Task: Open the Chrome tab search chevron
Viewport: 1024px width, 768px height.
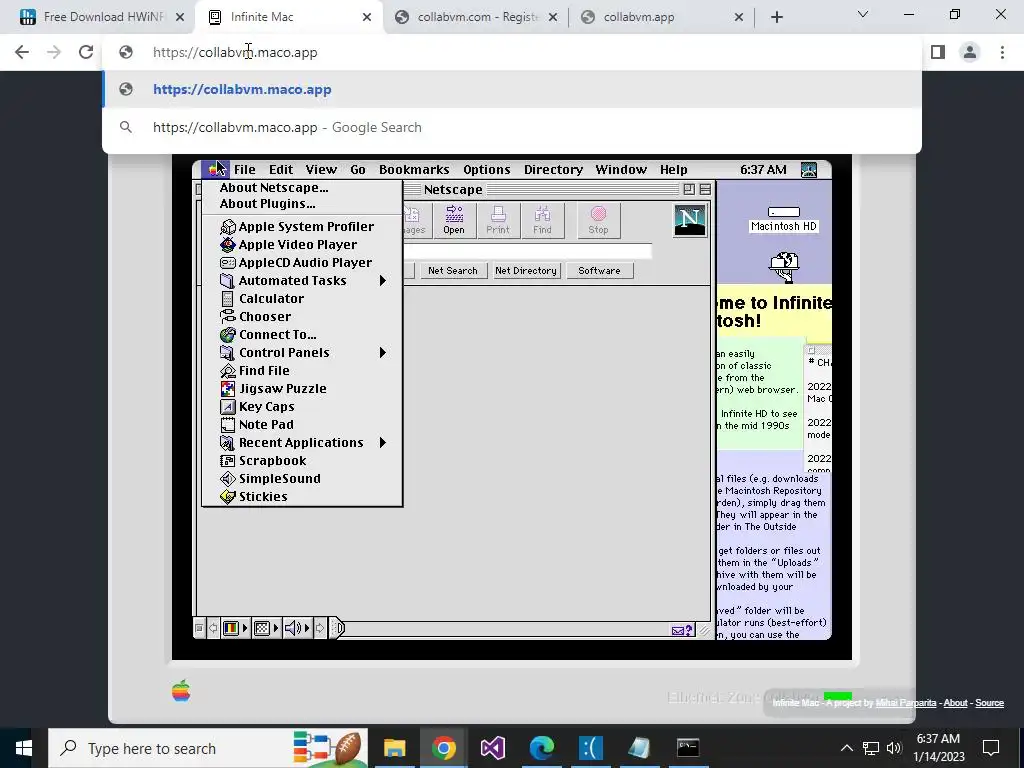Action: pyautogui.click(x=863, y=14)
